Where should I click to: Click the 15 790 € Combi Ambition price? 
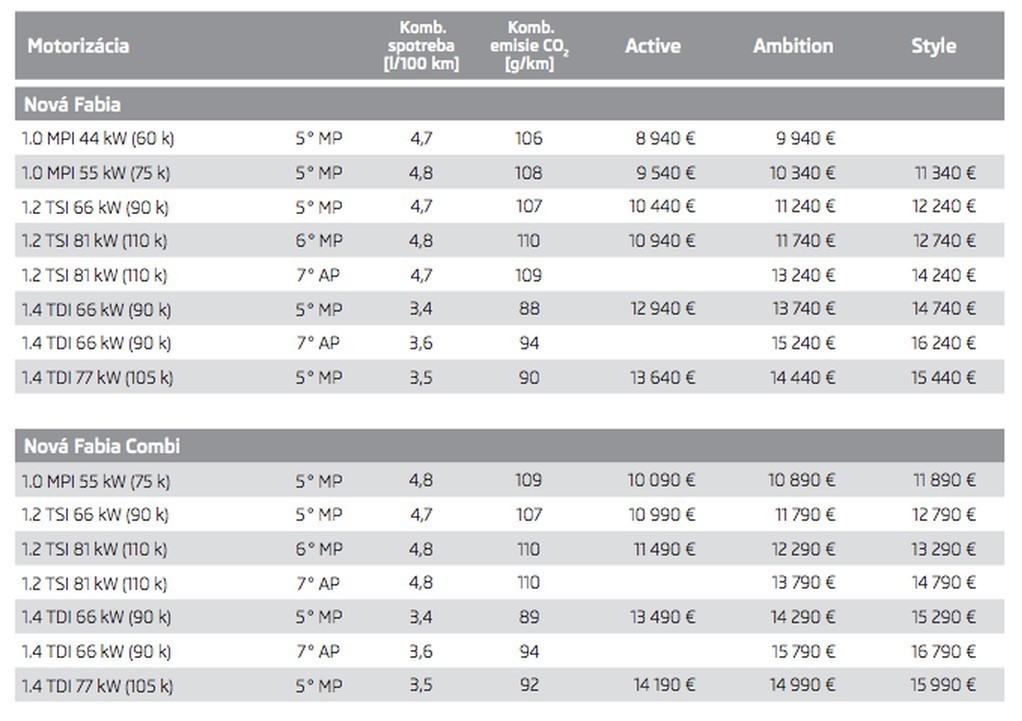(x=803, y=651)
